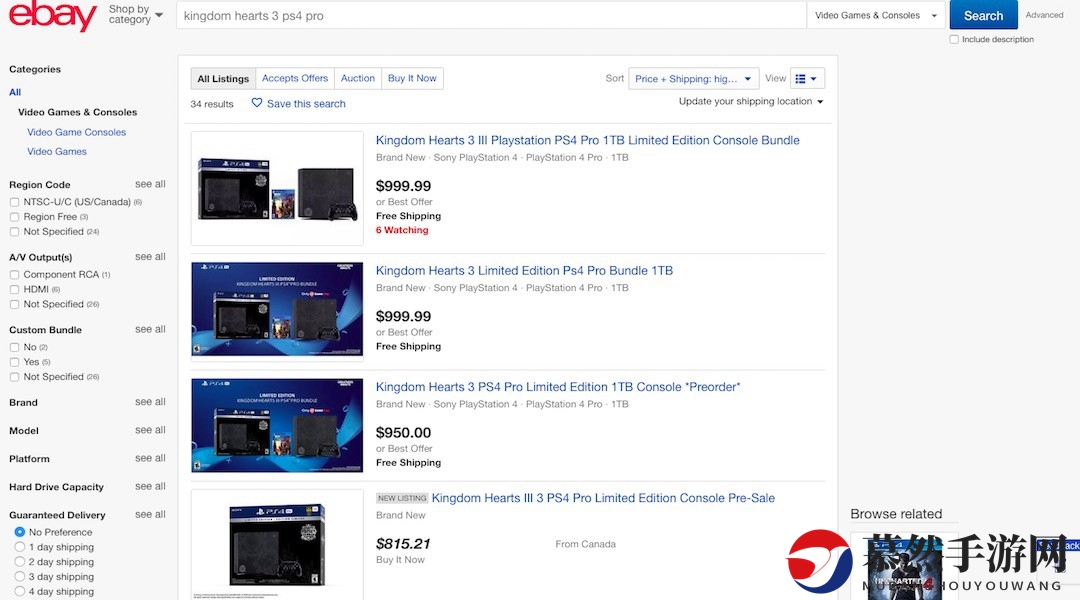This screenshot has width=1080, height=600.
Task: Click see all next to Region Code
Action: (150, 184)
